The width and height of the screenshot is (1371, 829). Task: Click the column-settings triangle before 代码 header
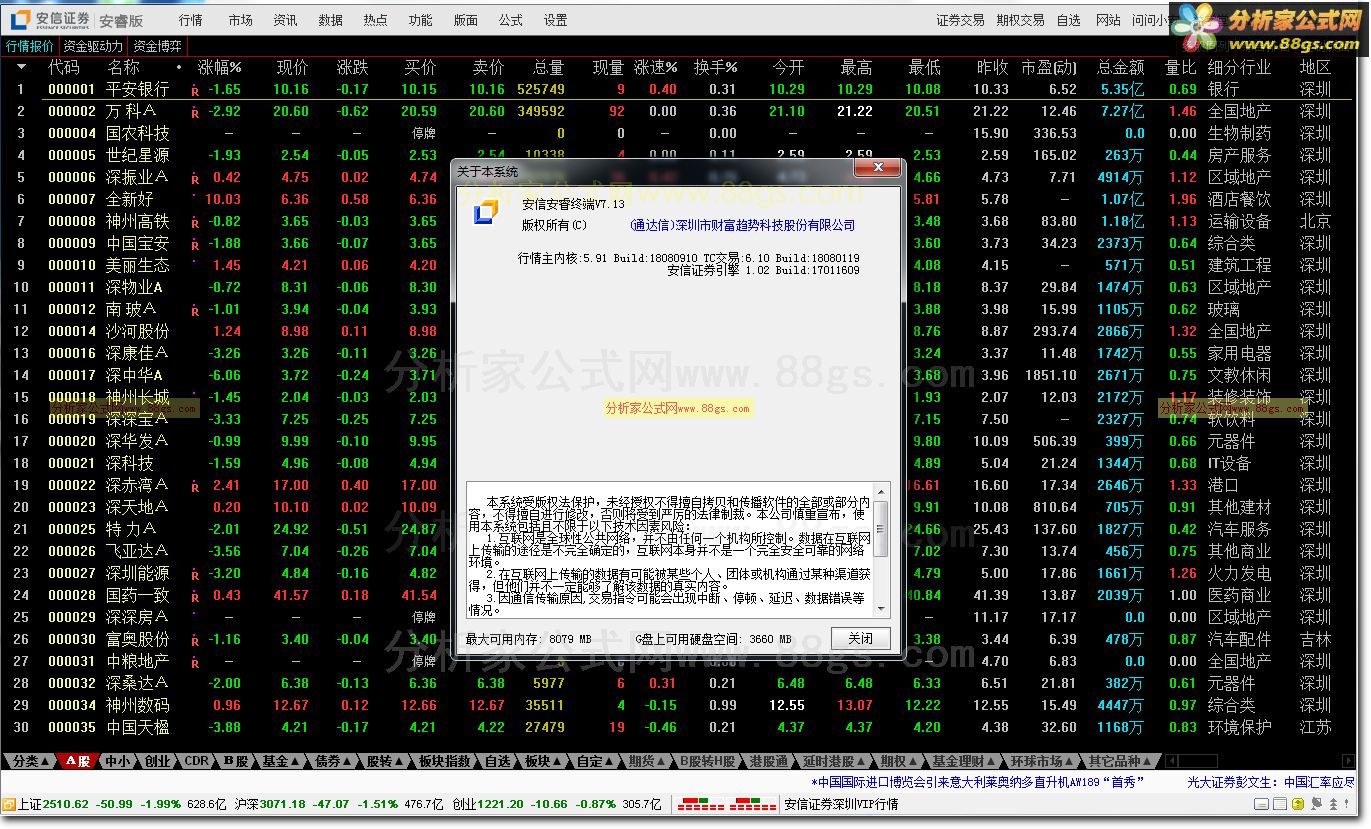pyautogui.click(x=21, y=67)
